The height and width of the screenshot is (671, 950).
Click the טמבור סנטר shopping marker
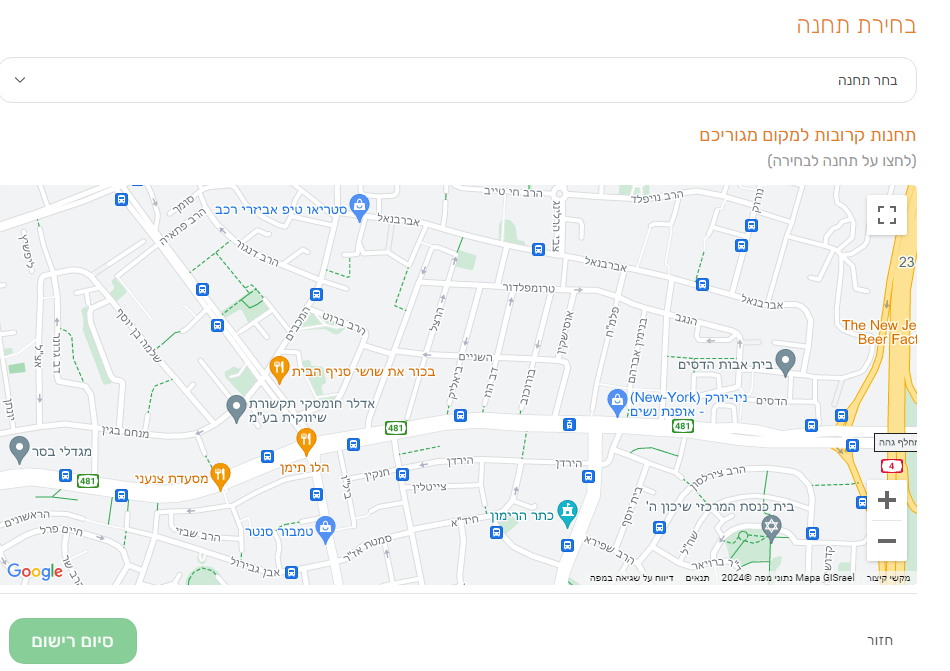point(325,529)
